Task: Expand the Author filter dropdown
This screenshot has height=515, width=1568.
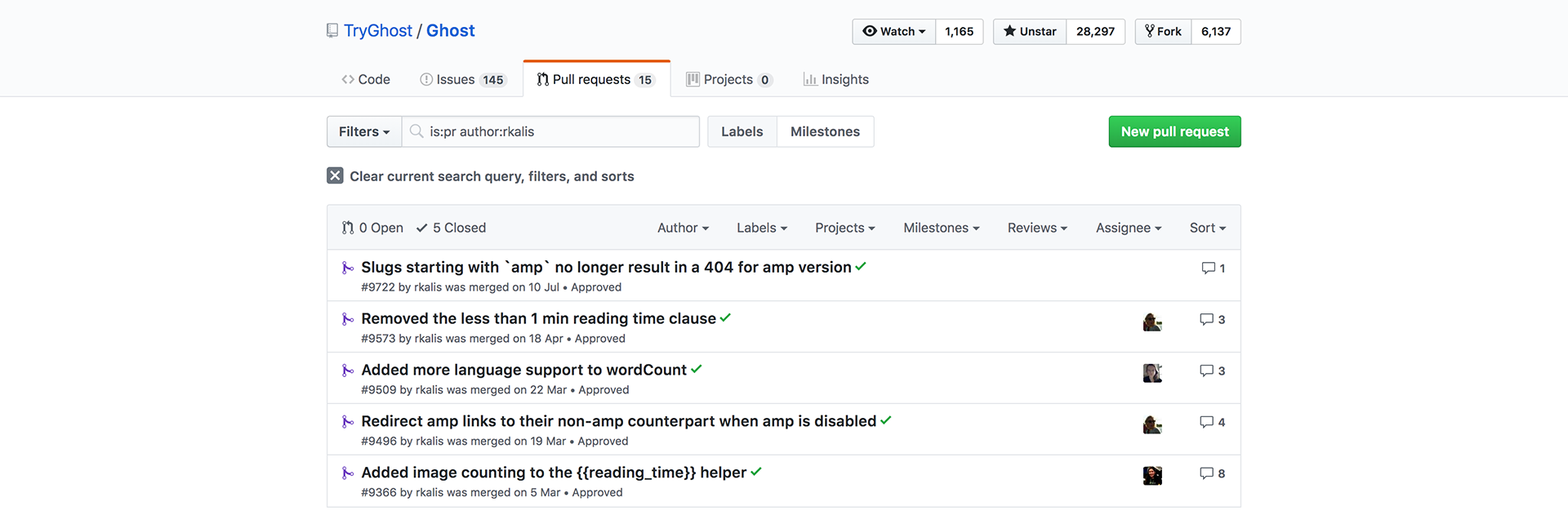Action: coord(683,228)
